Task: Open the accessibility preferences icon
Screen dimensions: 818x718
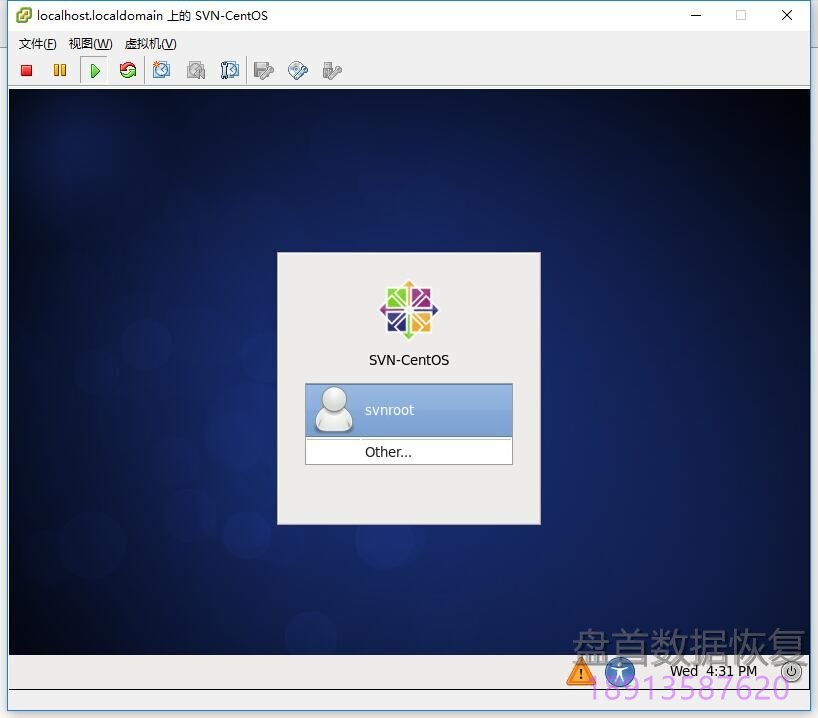Action: coord(620,671)
